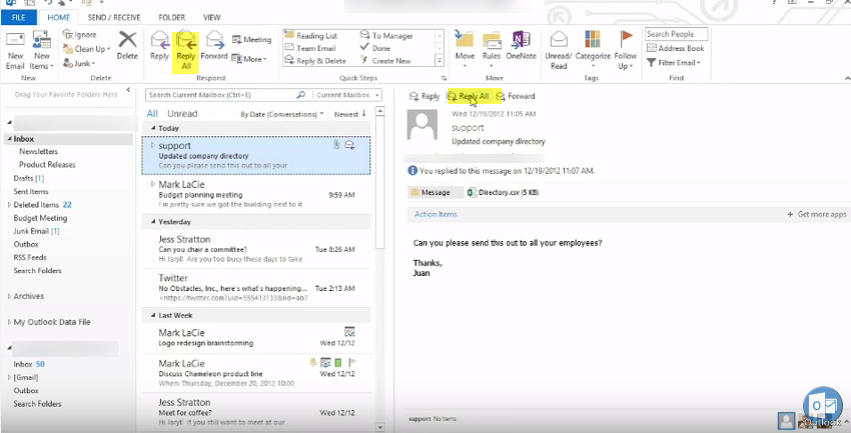Click Reply in the ribbon Respond group

pos(160,46)
